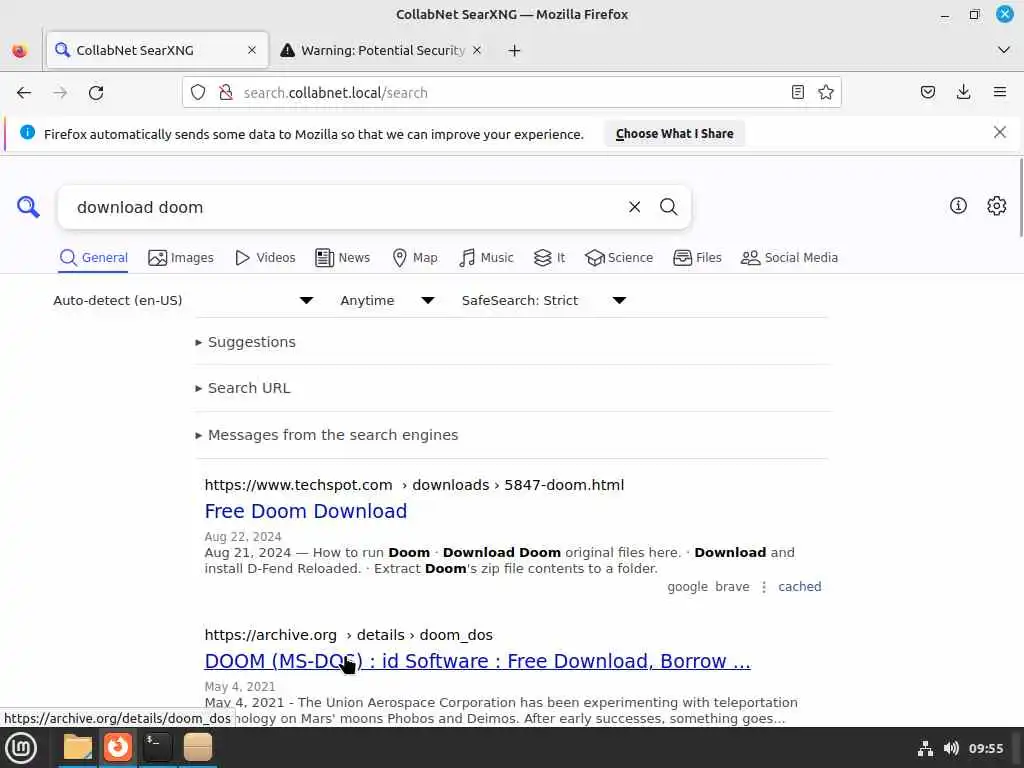Viewport: 1024px width, 768px height.
Task: Switch to Social Media category
Action: coord(790,258)
